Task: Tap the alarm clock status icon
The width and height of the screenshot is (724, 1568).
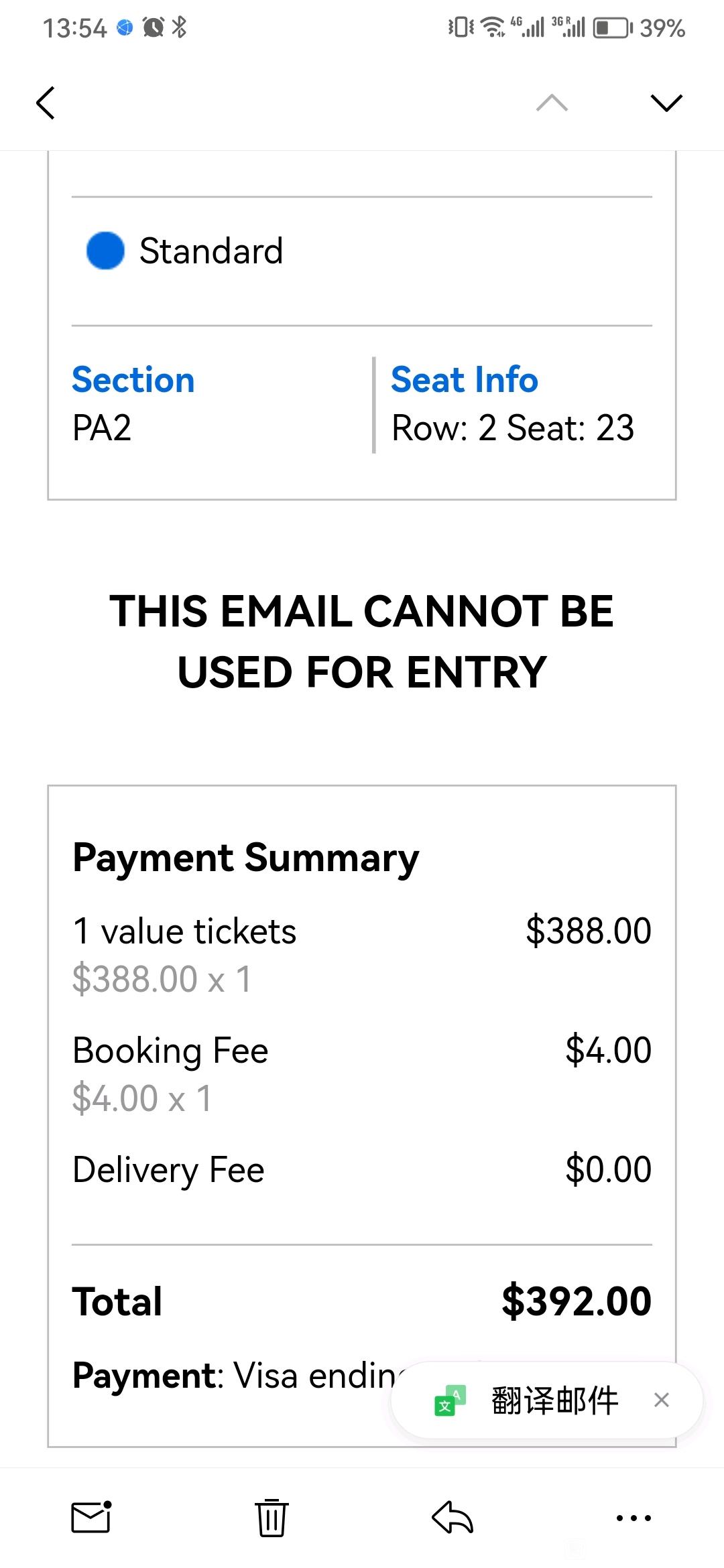Action: [154, 27]
